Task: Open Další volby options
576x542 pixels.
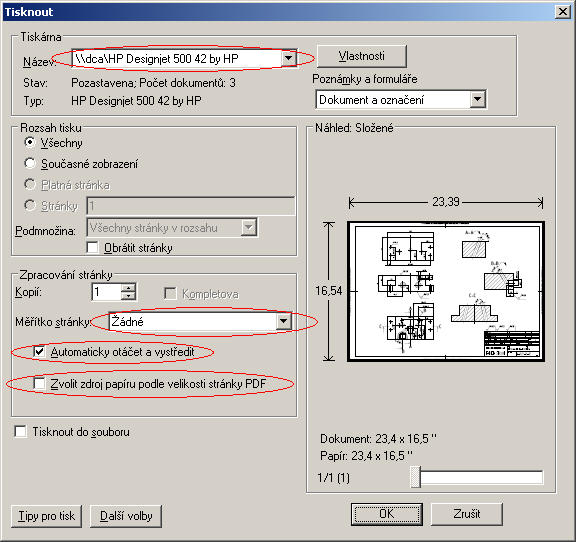Action: 126,516
